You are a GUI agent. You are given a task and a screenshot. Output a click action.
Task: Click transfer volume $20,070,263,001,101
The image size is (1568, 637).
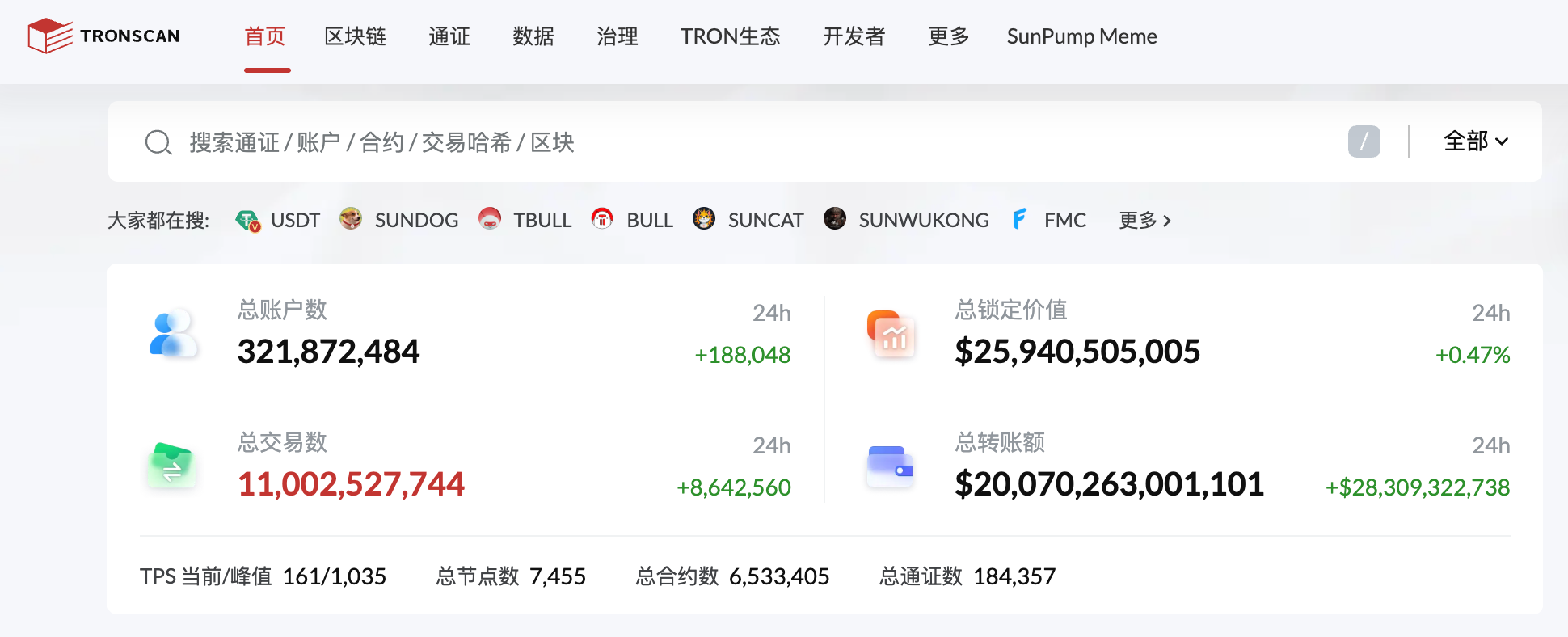pyautogui.click(x=1109, y=484)
